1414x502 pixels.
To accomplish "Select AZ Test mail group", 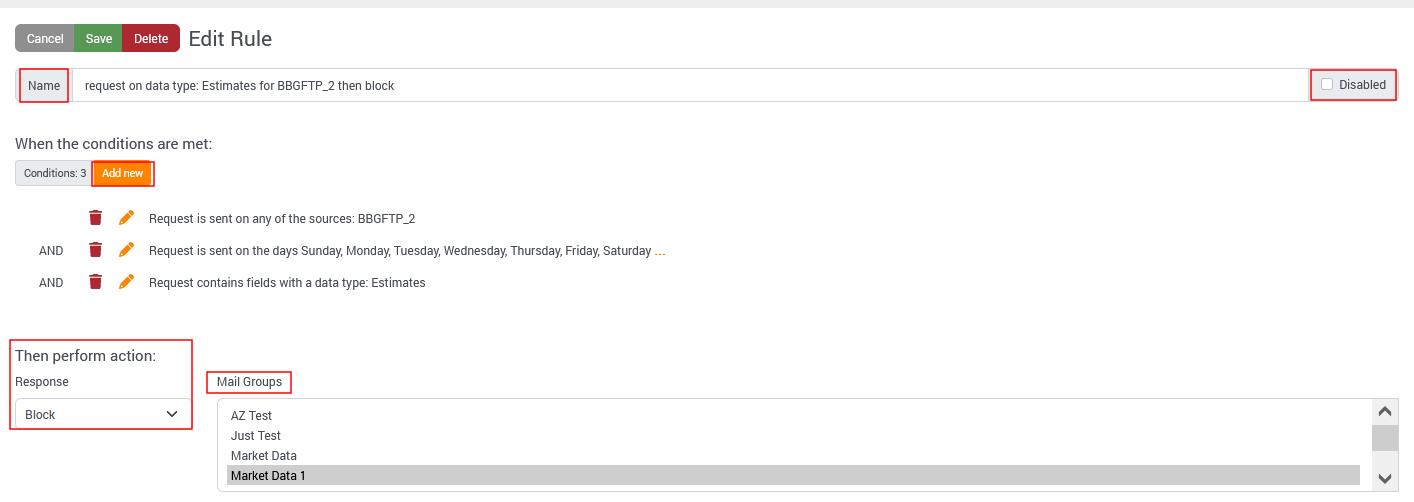I will [x=251, y=416].
